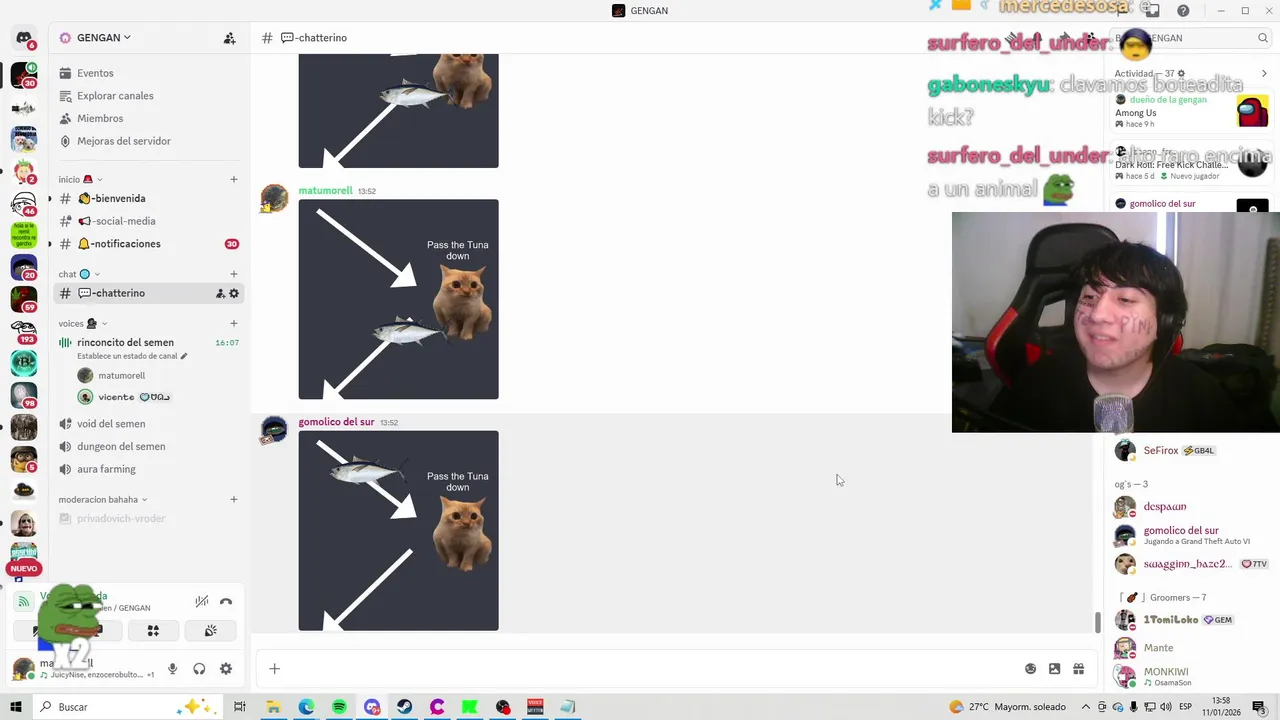Collapse the inicio channel category
This screenshot has width=1280, height=720.
80,179
